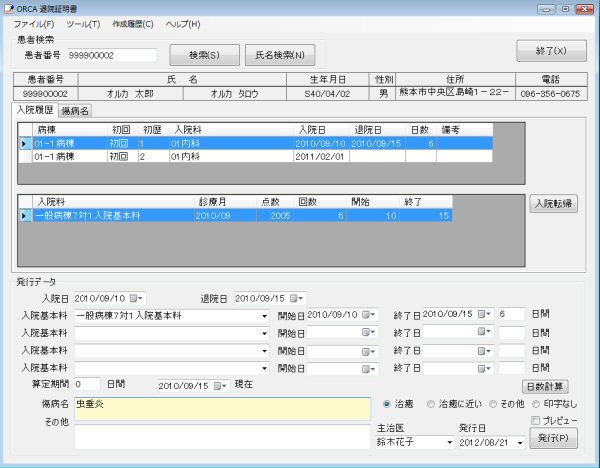This screenshot has width=600, height=468.
Task: Open the ヘルプ(H) menu
Action: (183, 24)
